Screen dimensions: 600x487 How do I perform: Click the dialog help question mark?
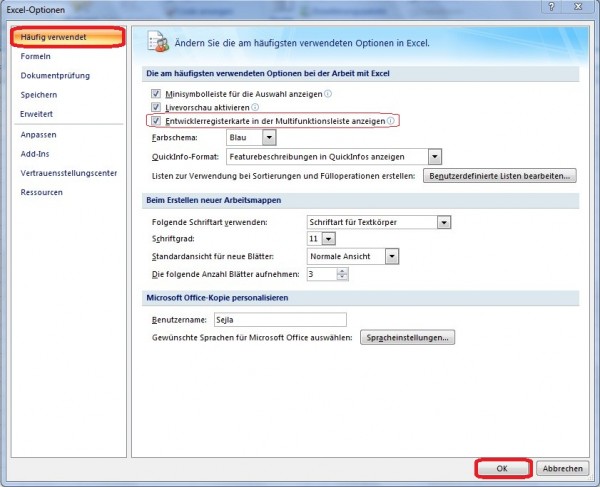(x=551, y=7)
